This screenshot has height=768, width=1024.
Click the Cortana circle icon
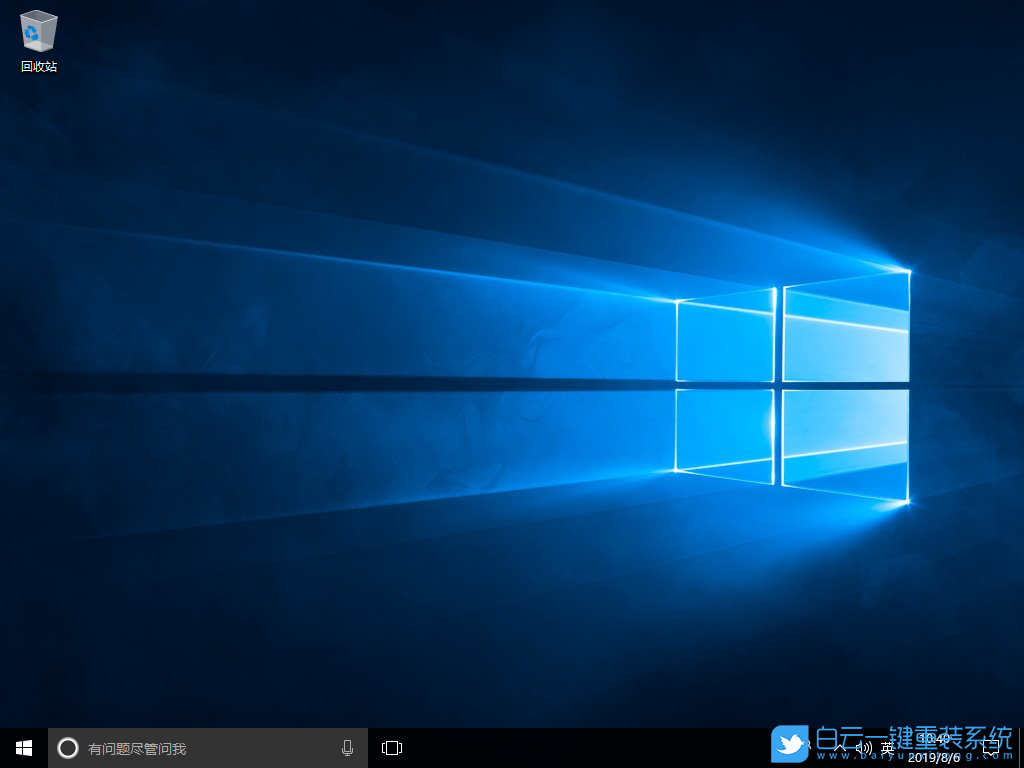[x=68, y=748]
